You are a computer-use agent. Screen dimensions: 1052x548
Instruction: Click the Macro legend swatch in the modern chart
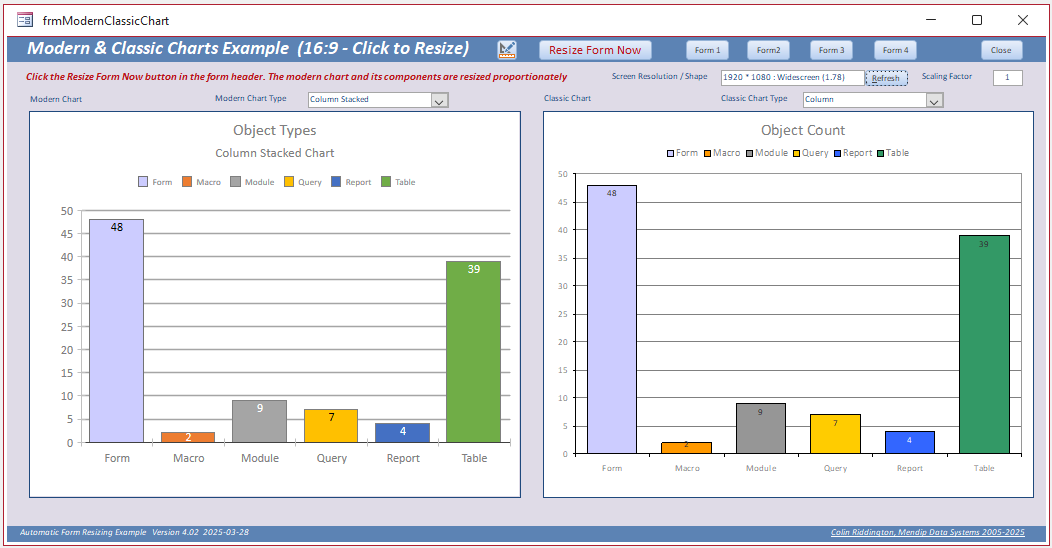(x=187, y=182)
